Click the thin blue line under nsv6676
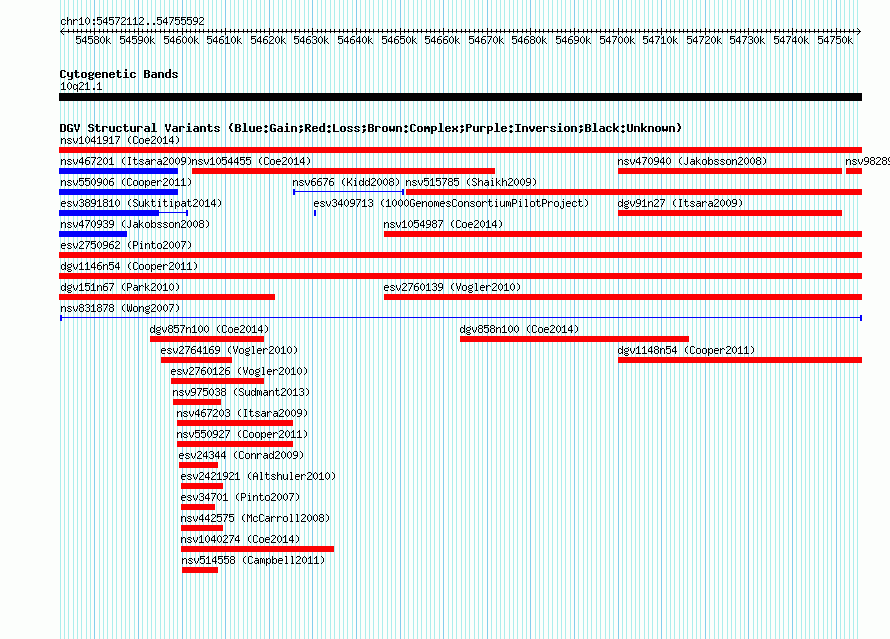 point(348,192)
